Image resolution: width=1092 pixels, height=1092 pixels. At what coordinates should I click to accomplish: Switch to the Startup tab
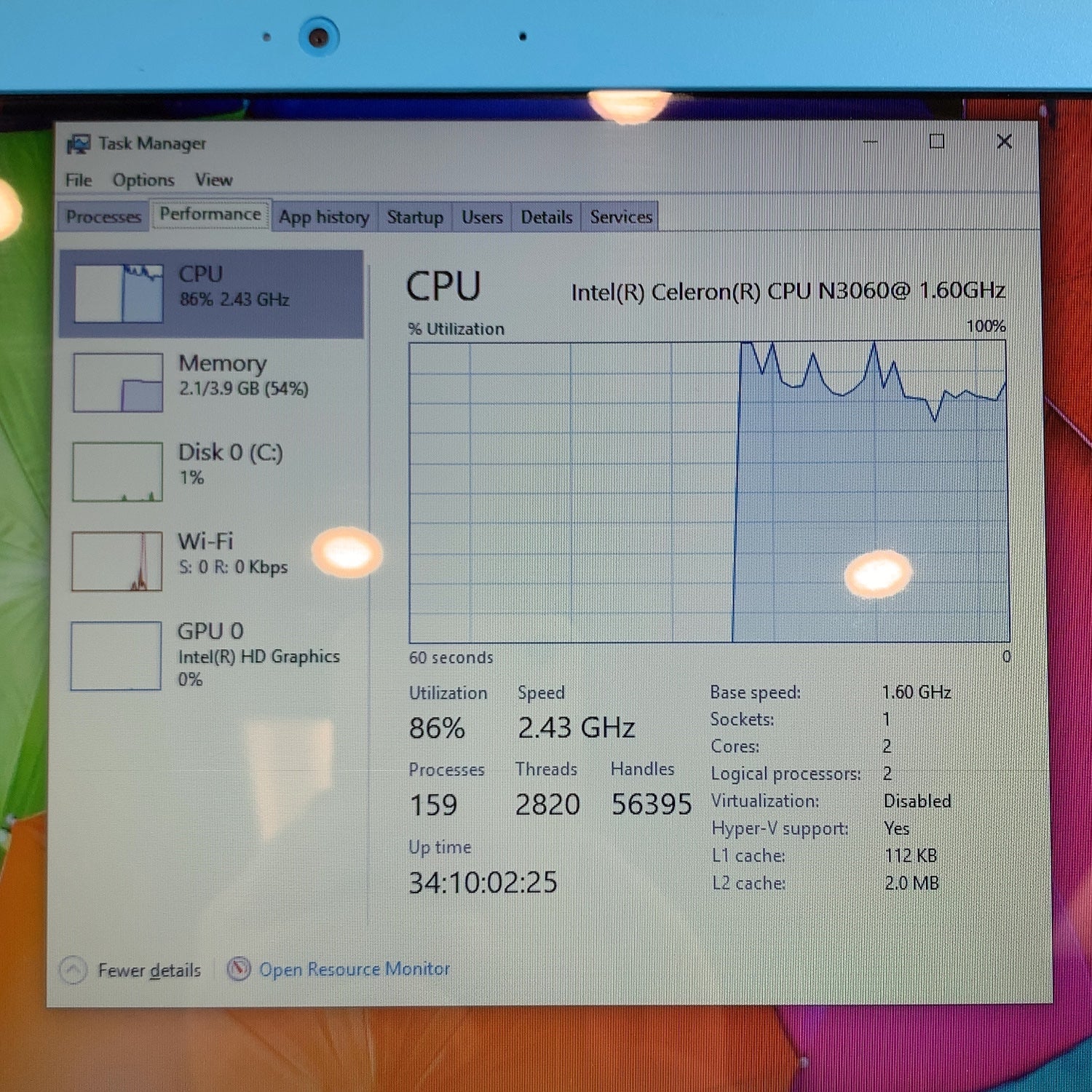coord(415,217)
